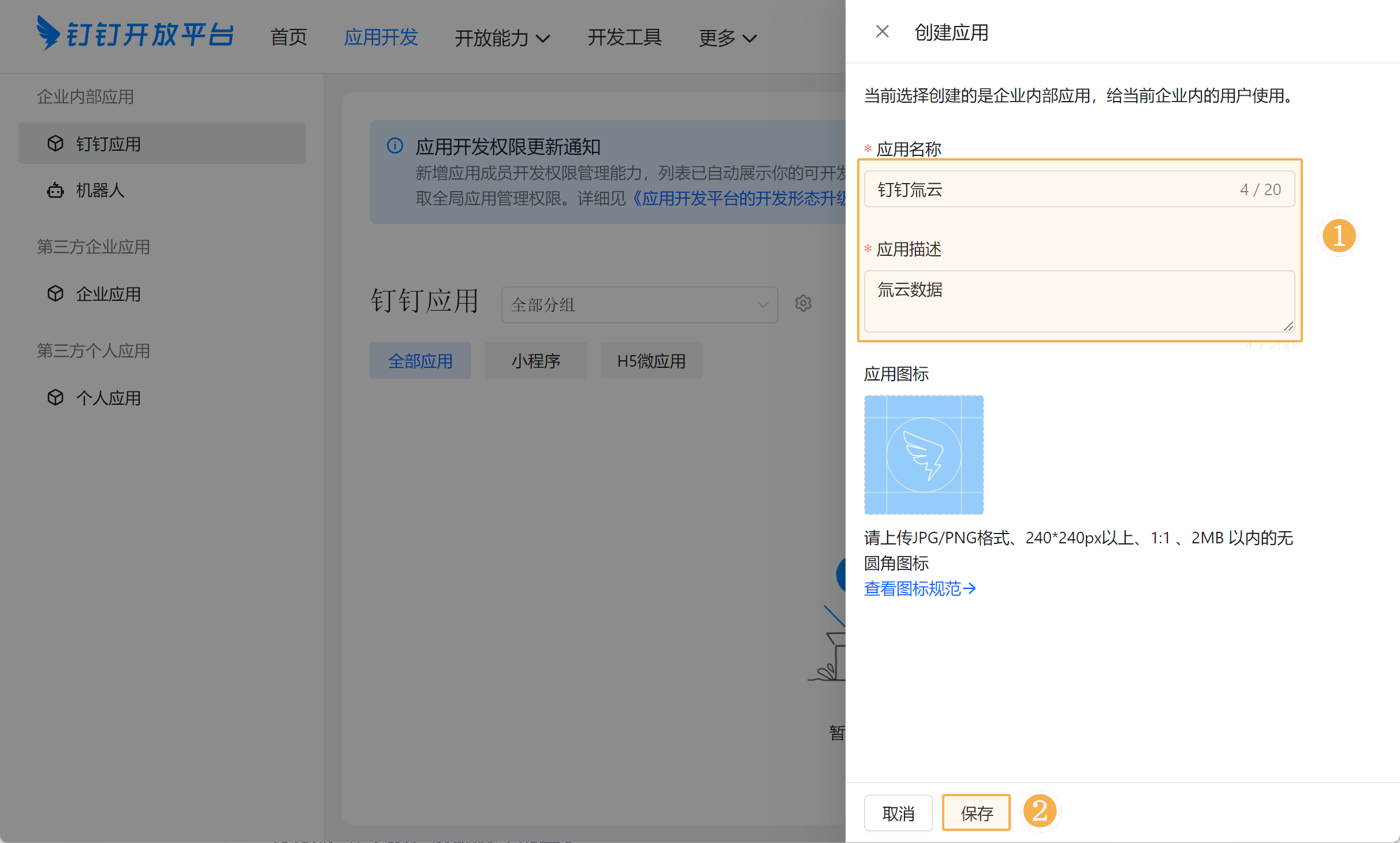Go to the 首页 menu item
The width and height of the screenshot is (1400, 843).
coord(289,38)
